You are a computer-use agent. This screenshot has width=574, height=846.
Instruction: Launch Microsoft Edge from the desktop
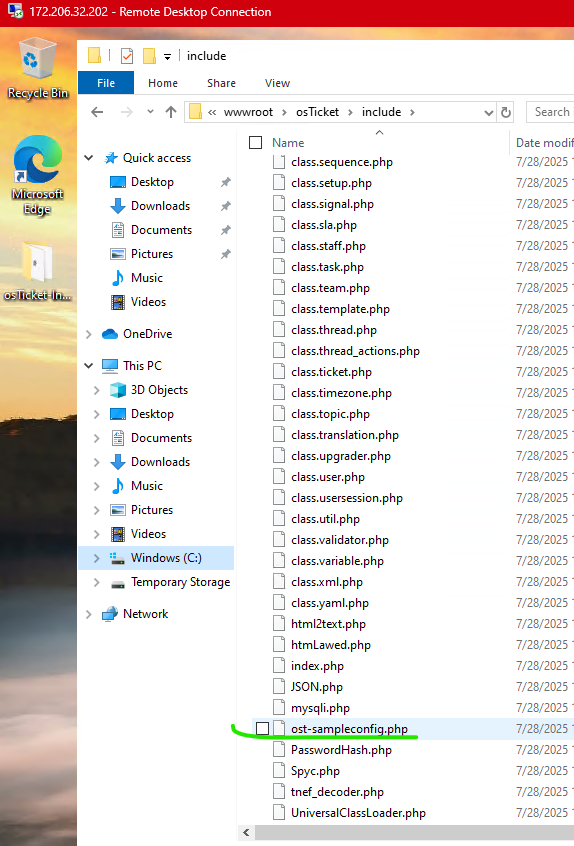point(37,175)
